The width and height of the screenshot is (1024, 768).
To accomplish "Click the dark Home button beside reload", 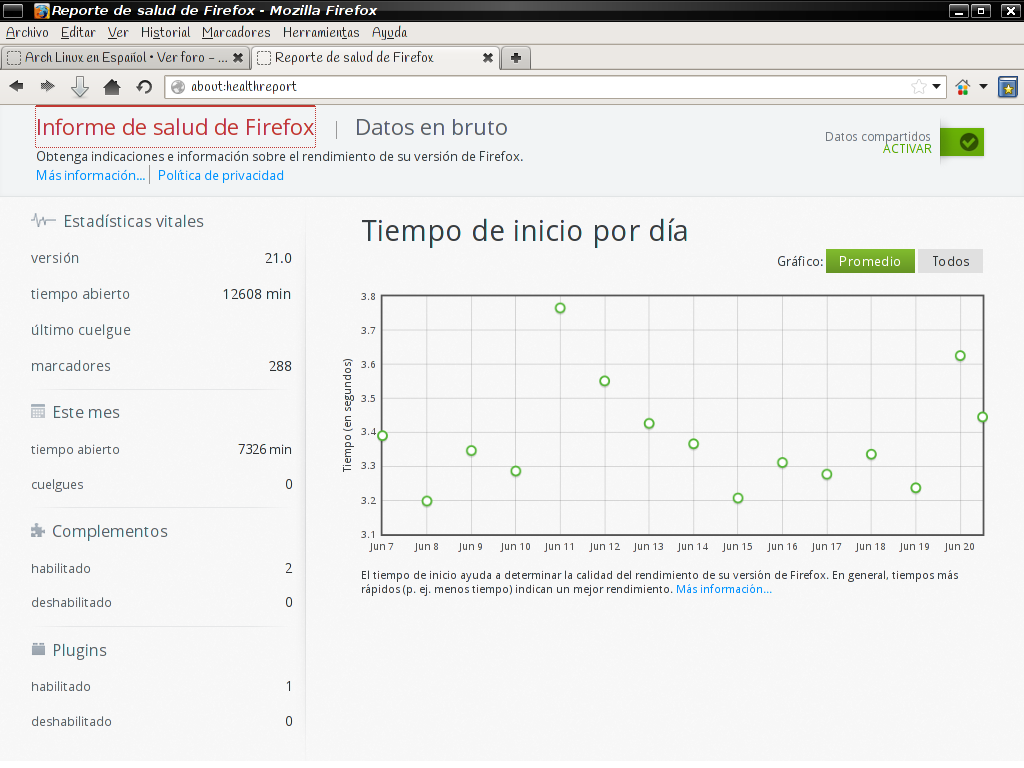I will tap(112, 86).
